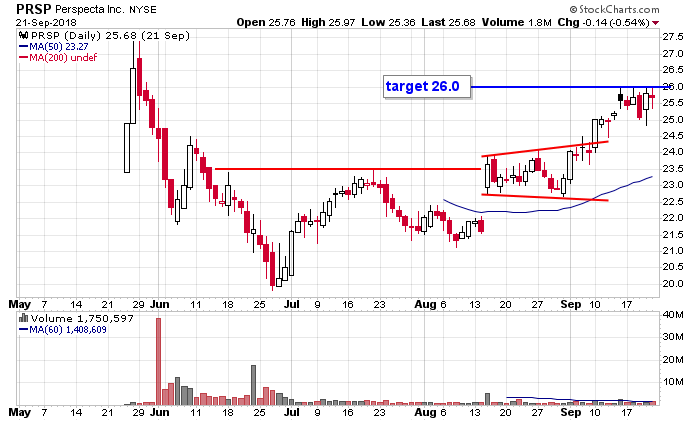Click the red 23.5 horizontal resistance line
This screenshot has height=421, width=700.
pyautogui.click(x=348, y=169)
